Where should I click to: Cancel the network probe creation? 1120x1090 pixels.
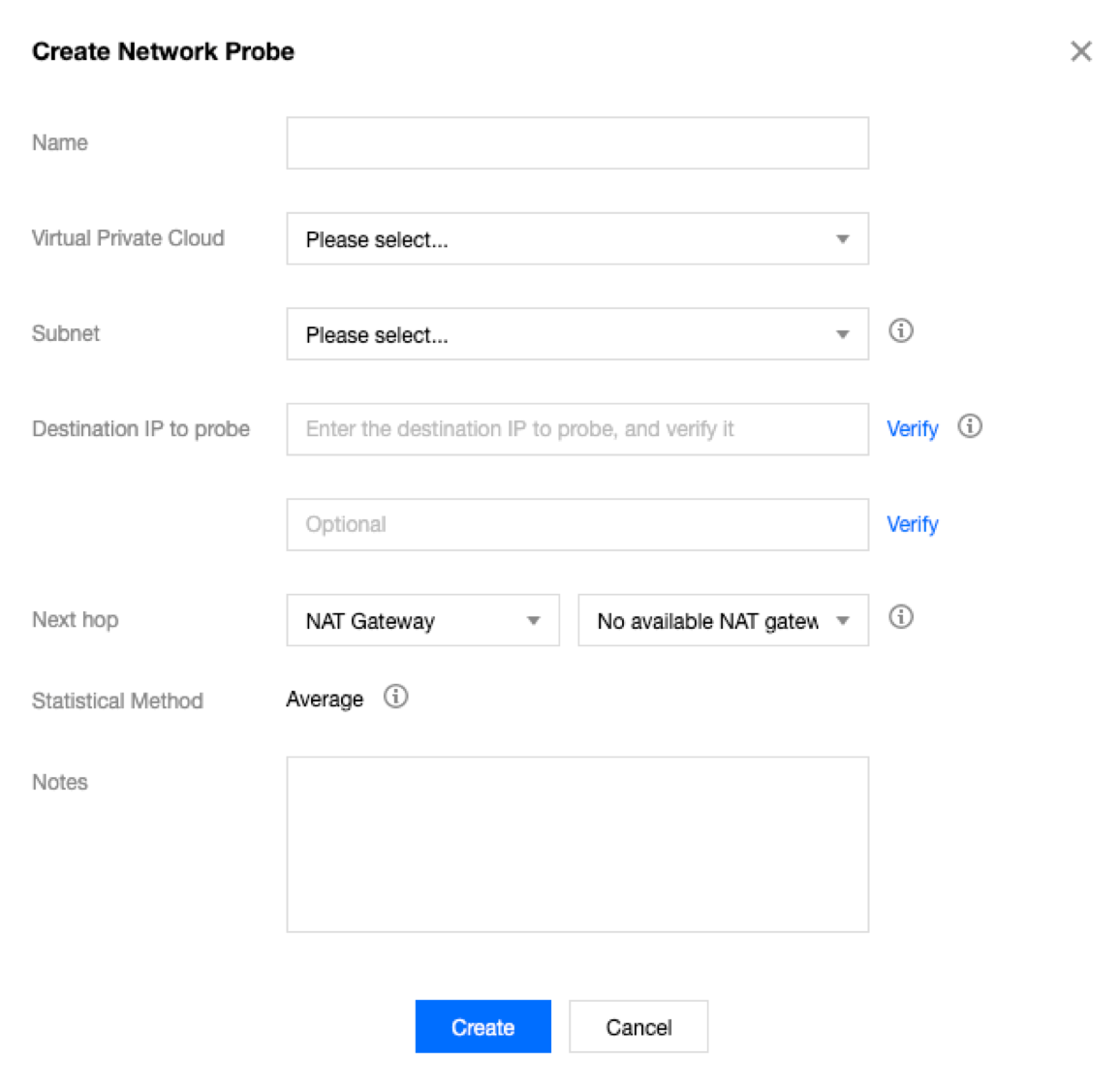pyautogui.click(x=638, y=1027)
